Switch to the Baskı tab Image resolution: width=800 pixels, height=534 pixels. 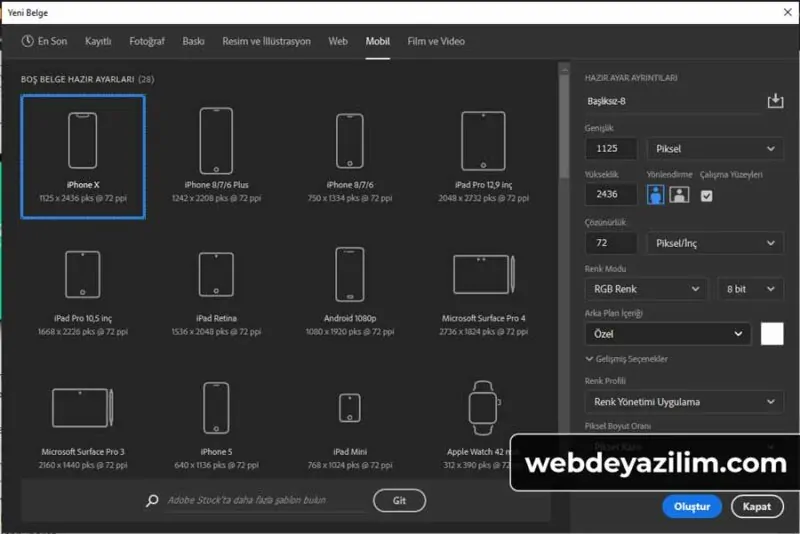pos(193,41)
